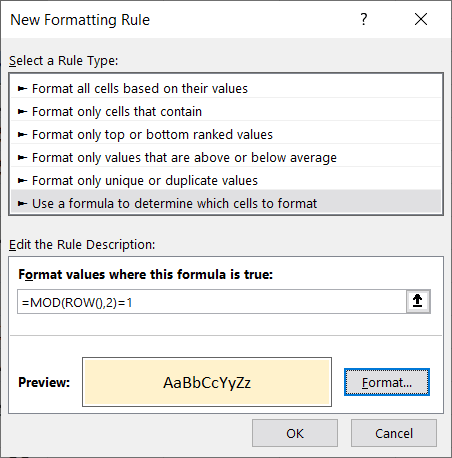Open help with the question mark icon
Image resolution: width=452 pixels, height=458 pixels.
[364, 19]
